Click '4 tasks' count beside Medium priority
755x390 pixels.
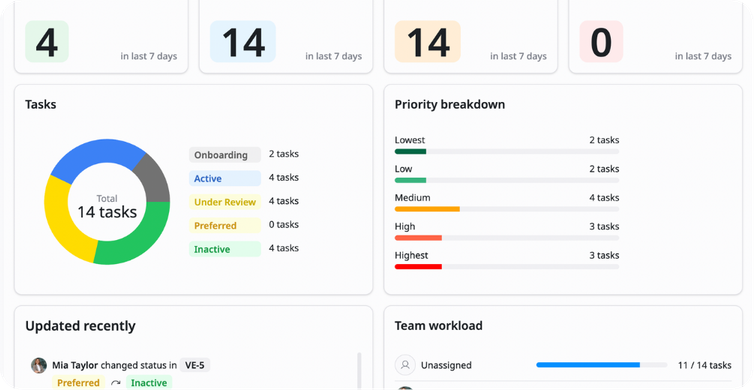[x=604, y=197]
